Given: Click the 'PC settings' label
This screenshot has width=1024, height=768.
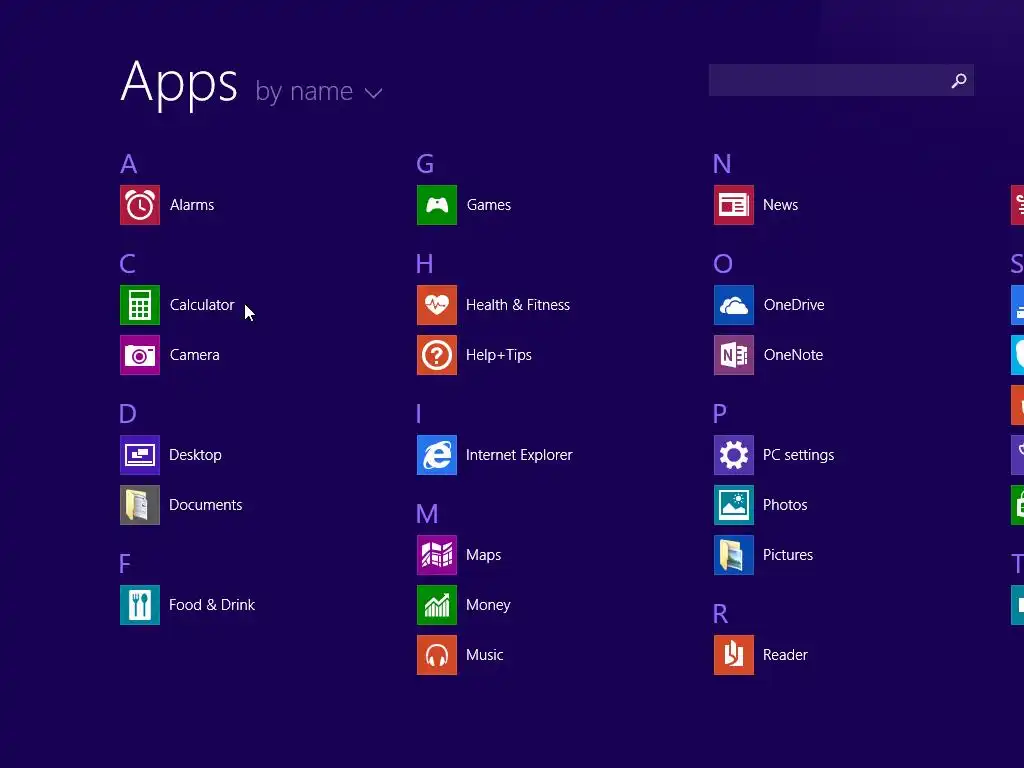Looking at the screenshot, I should pos(799,455).
